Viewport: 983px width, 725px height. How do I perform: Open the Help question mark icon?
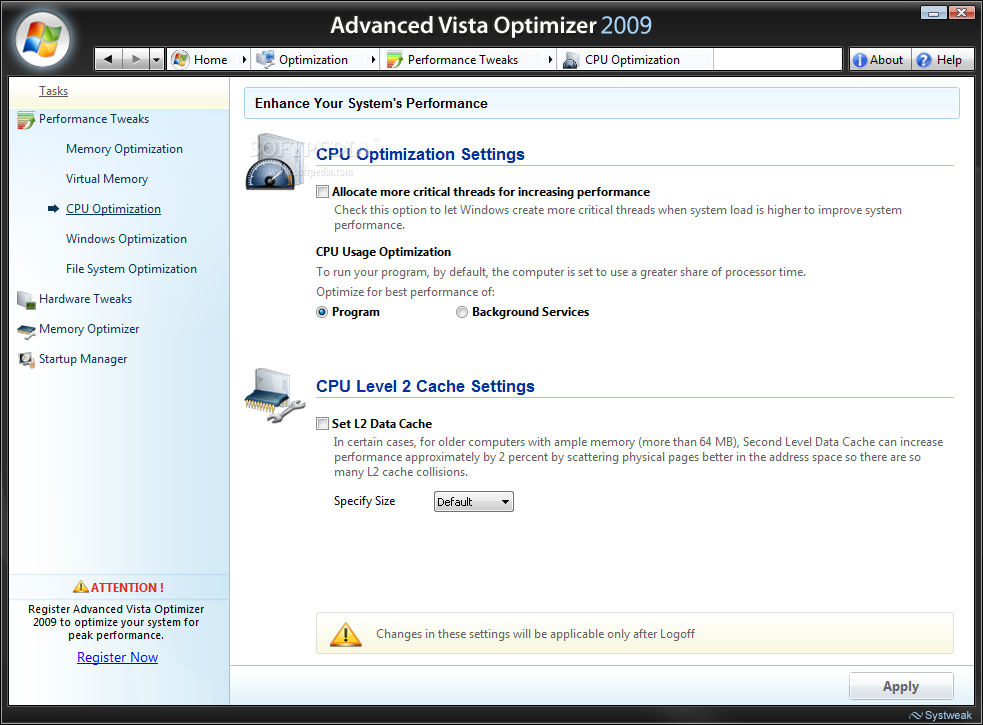click(923, 60)
